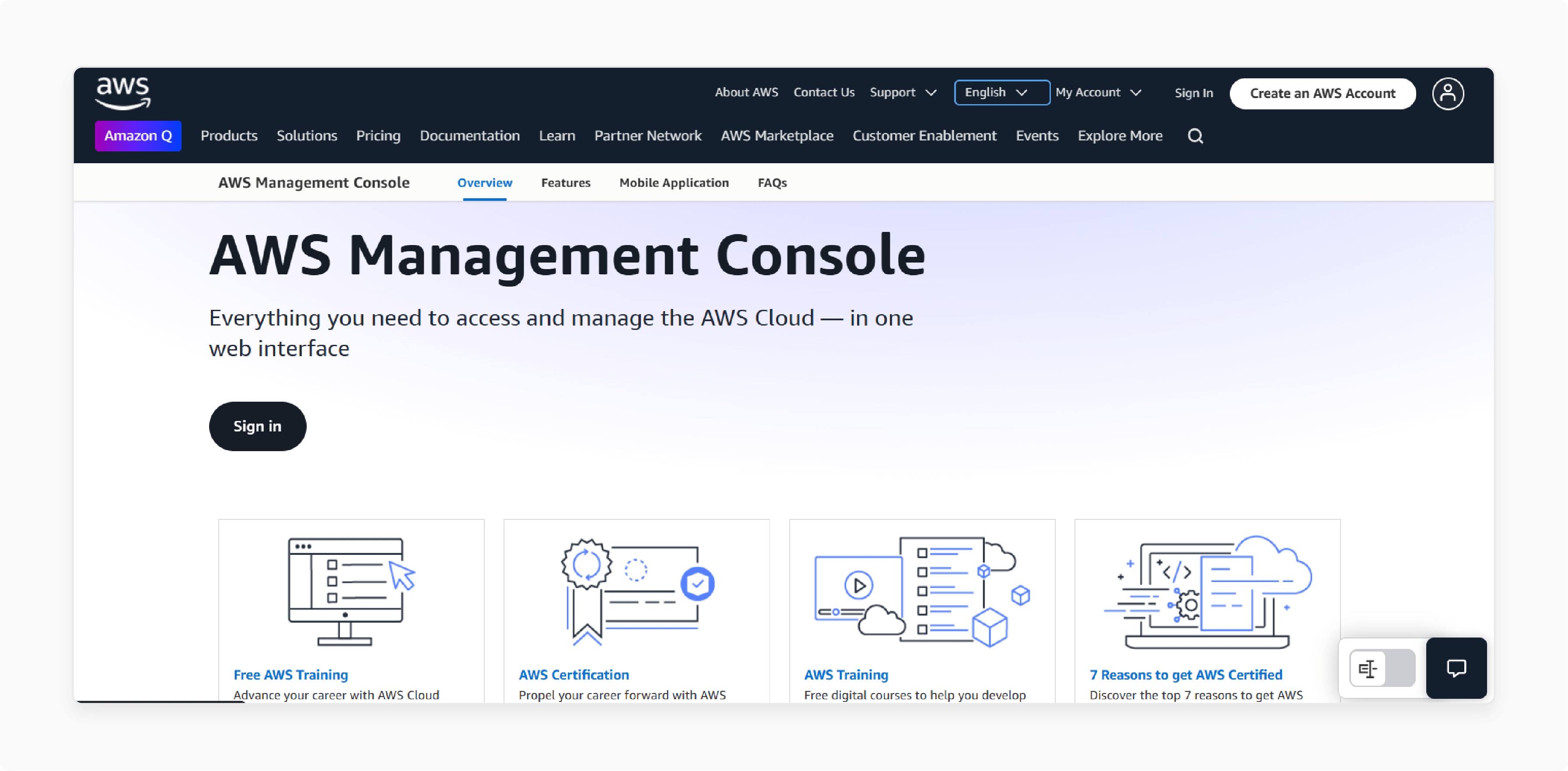Click the top-bar Sign In link

pos(1193,93)
